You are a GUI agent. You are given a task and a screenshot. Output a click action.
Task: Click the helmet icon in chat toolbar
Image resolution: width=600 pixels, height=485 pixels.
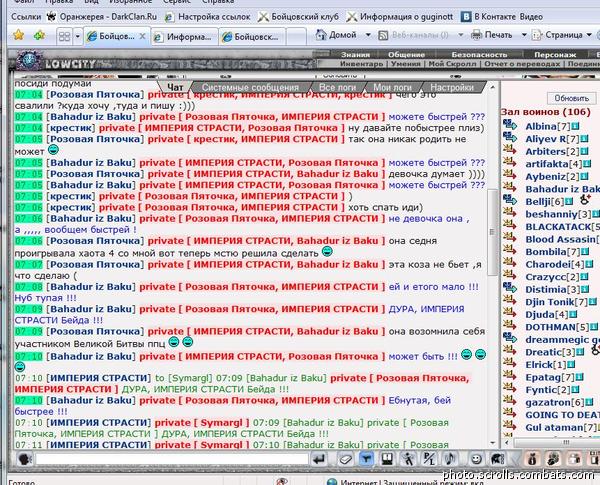tap(497, 459)
